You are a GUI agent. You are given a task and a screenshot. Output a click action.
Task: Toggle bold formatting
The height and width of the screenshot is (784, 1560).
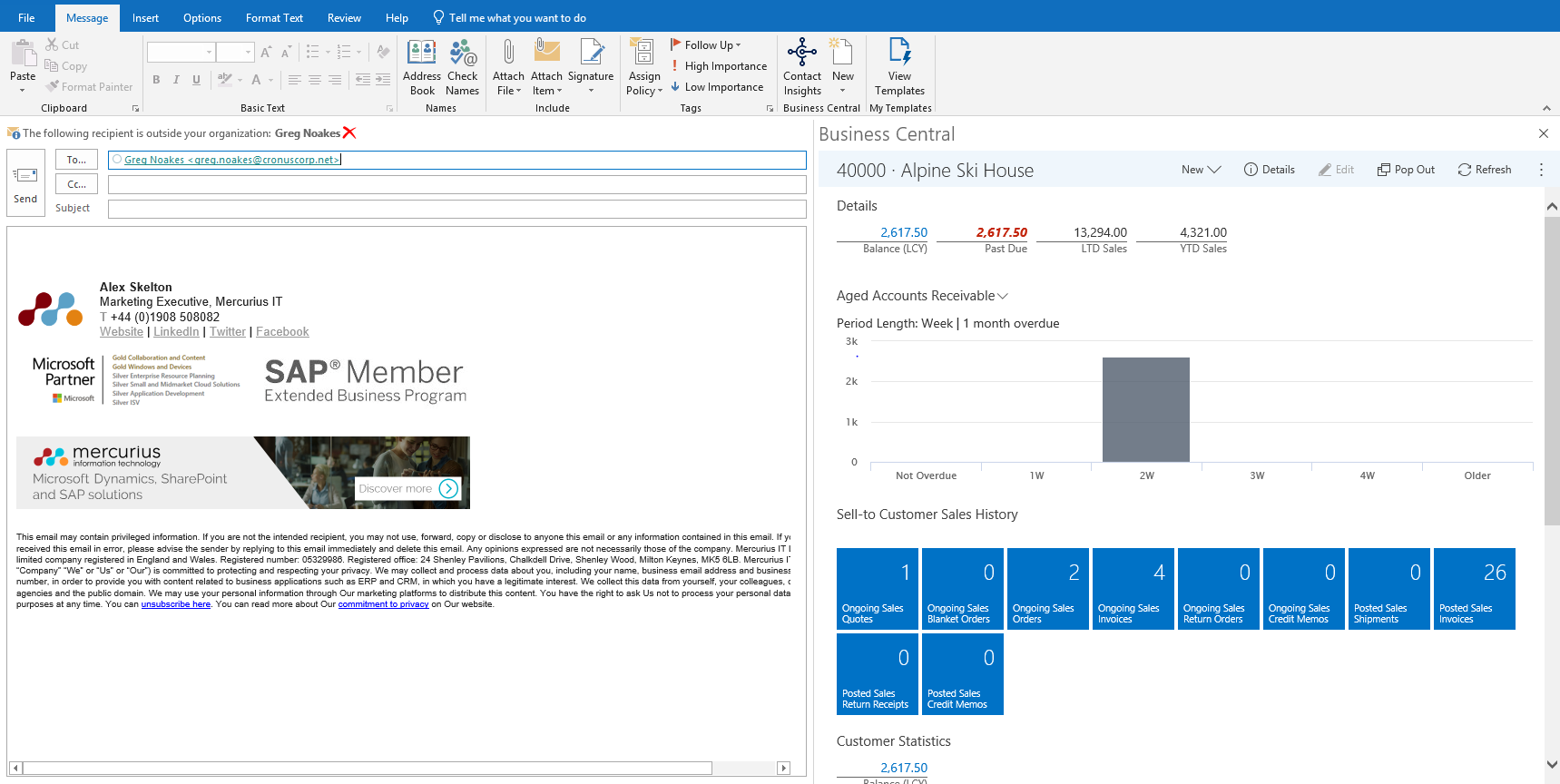pyautogui.click(x=156, y=80)
